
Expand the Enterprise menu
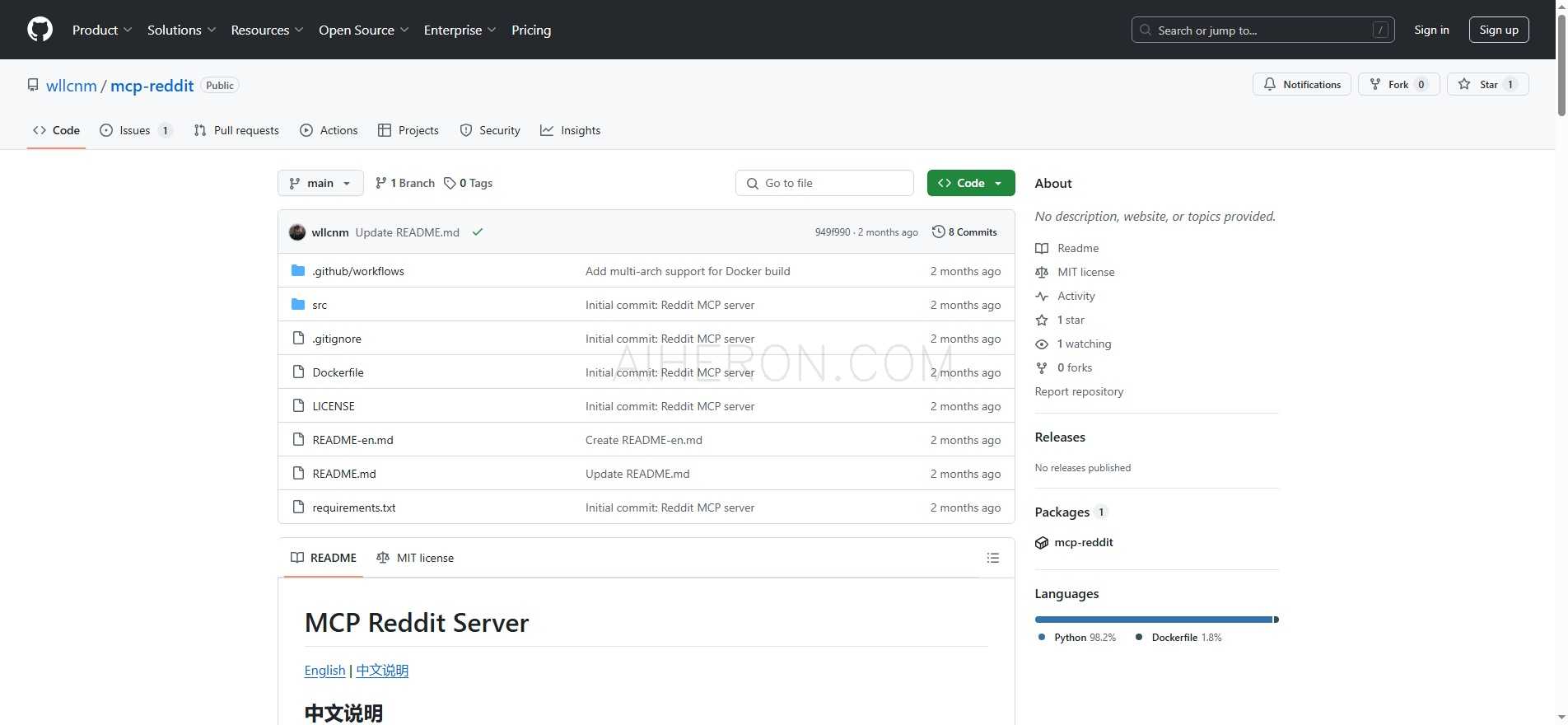[x=460, y=30]
